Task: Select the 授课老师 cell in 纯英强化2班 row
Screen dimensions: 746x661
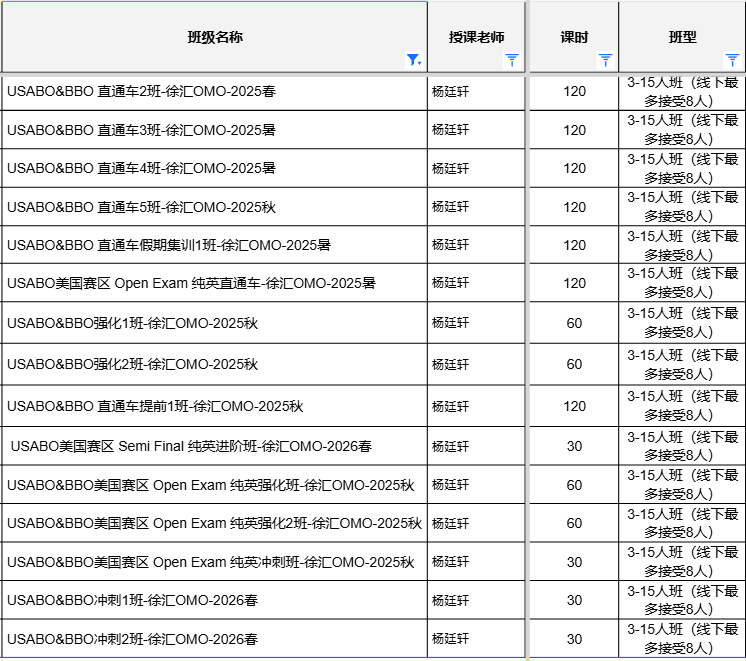Action: (x=450, y=523)
